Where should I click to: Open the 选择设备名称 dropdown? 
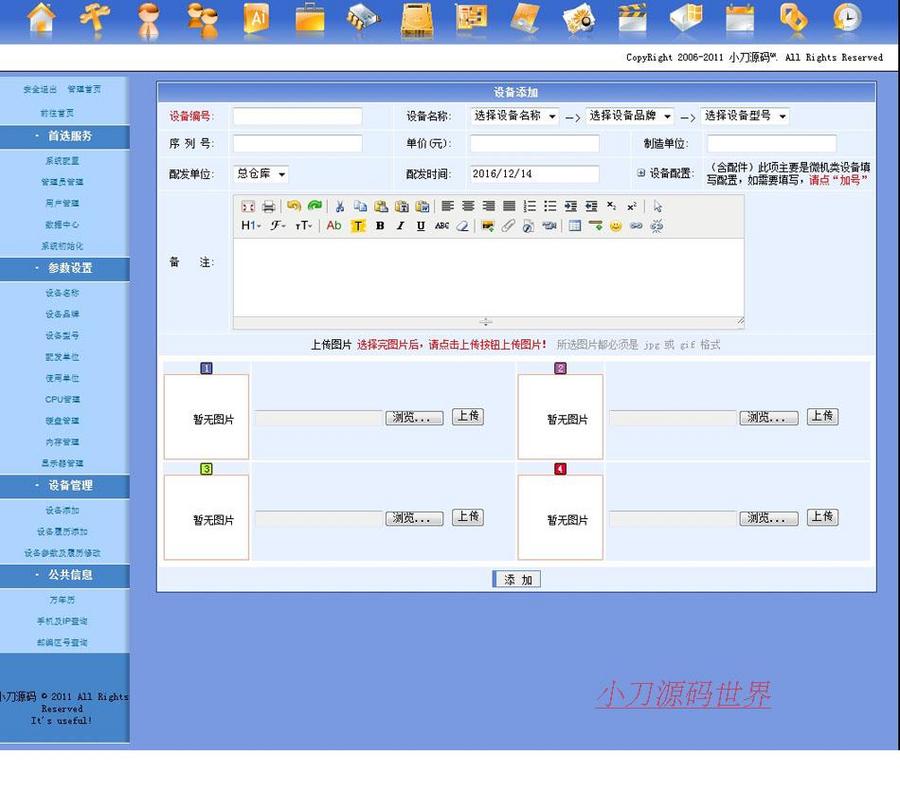click(514, 115)
